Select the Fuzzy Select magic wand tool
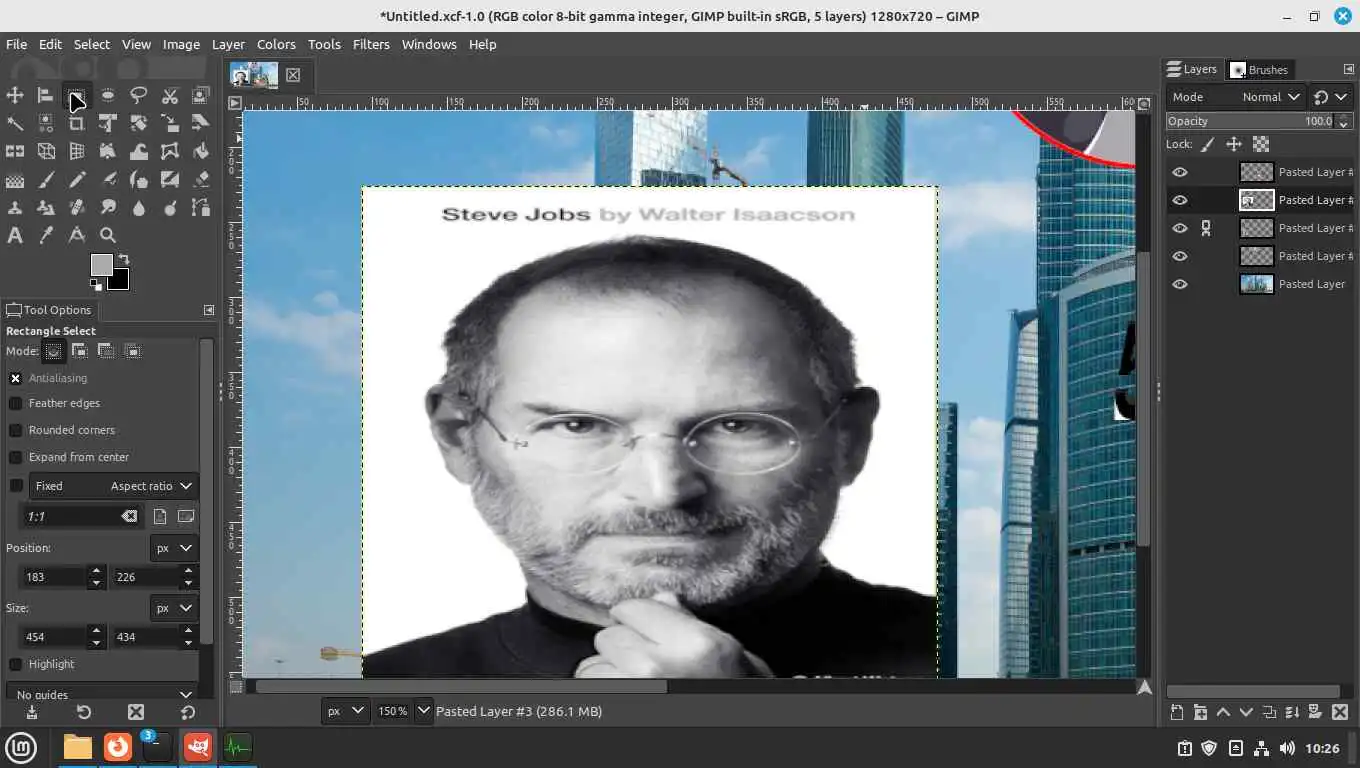The width and height of the screenshot is (1360, 768). coord(15,123)
